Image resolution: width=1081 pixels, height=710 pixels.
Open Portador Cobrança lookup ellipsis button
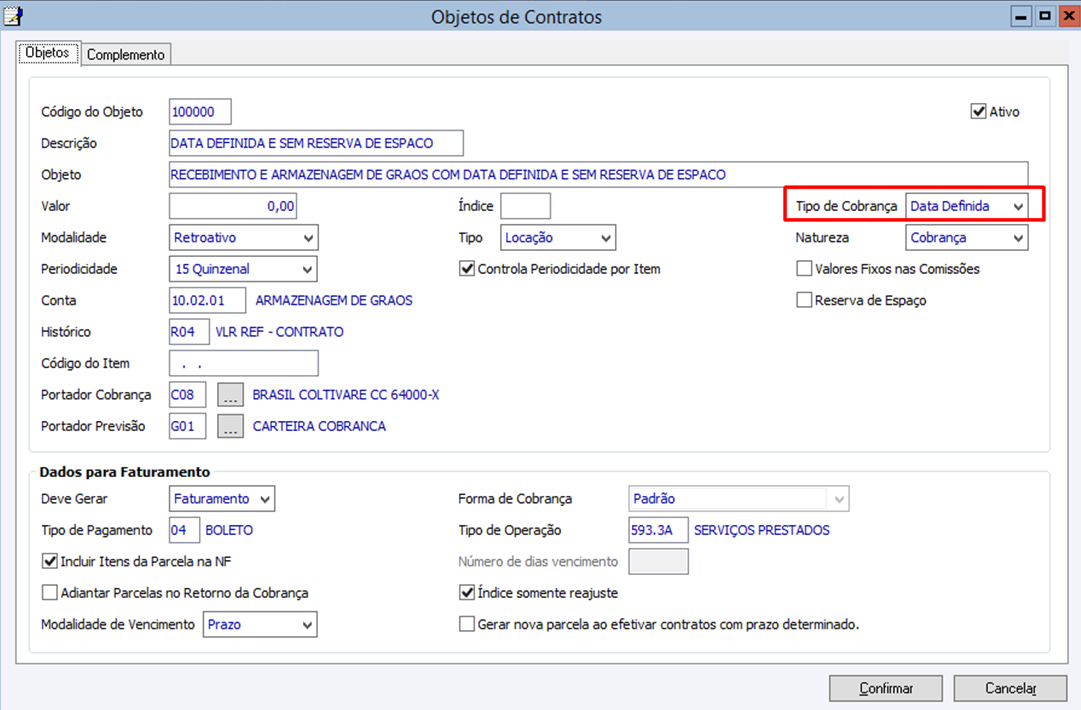pyautogui.click(x=230, y=395)
